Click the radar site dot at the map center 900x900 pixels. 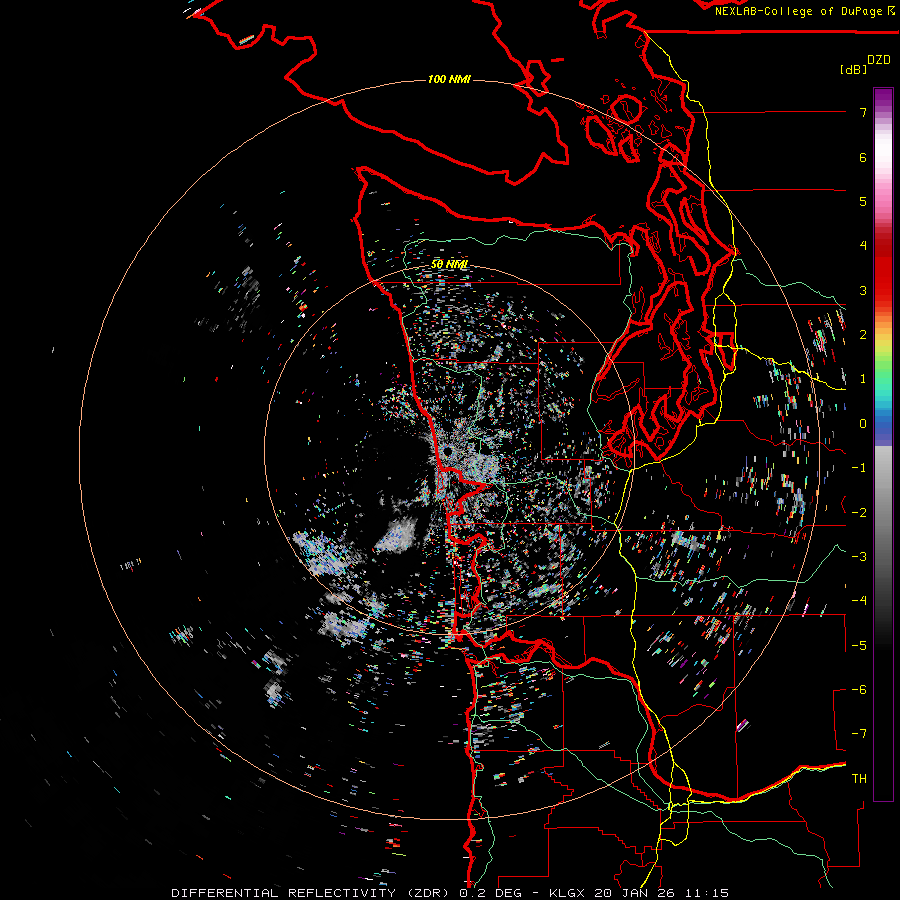click(x=447, y=452)
